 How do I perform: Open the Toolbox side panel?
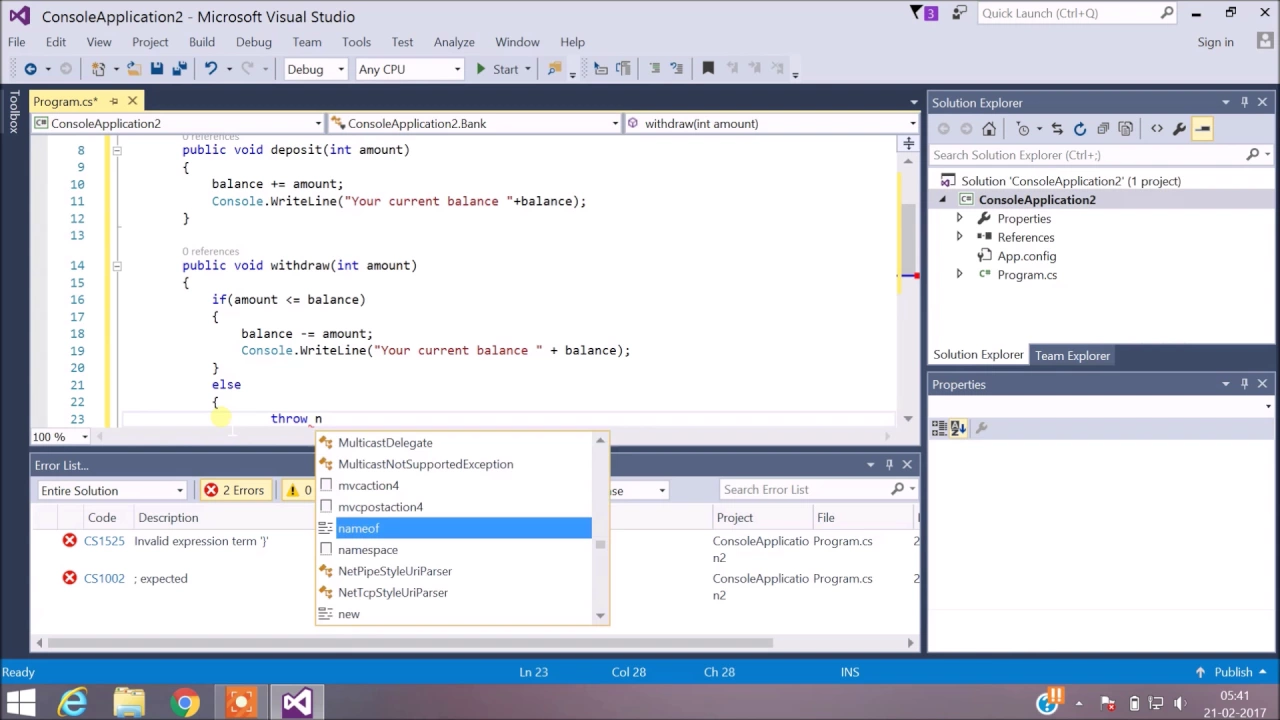point(13,112)
